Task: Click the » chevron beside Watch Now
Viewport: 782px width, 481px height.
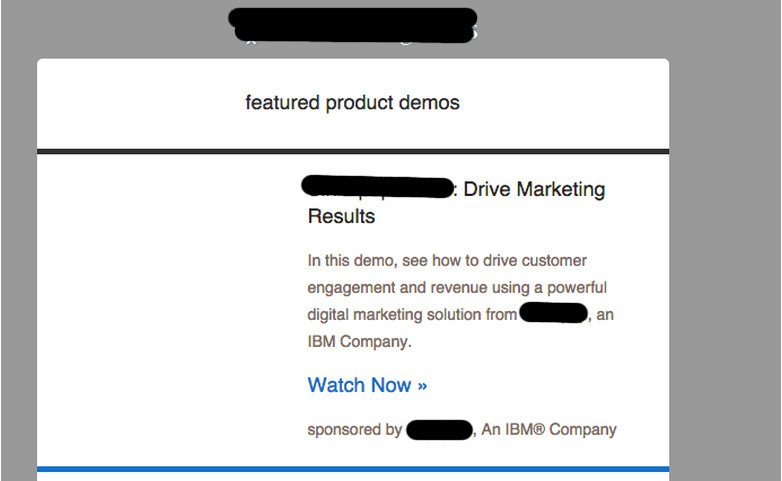Action: (x=422, y=386)
